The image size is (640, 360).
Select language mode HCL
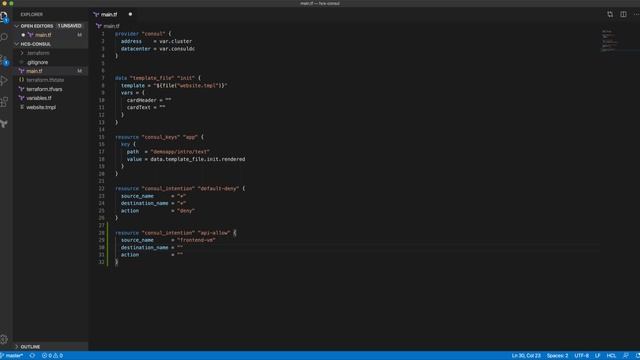tap(611, 356)
